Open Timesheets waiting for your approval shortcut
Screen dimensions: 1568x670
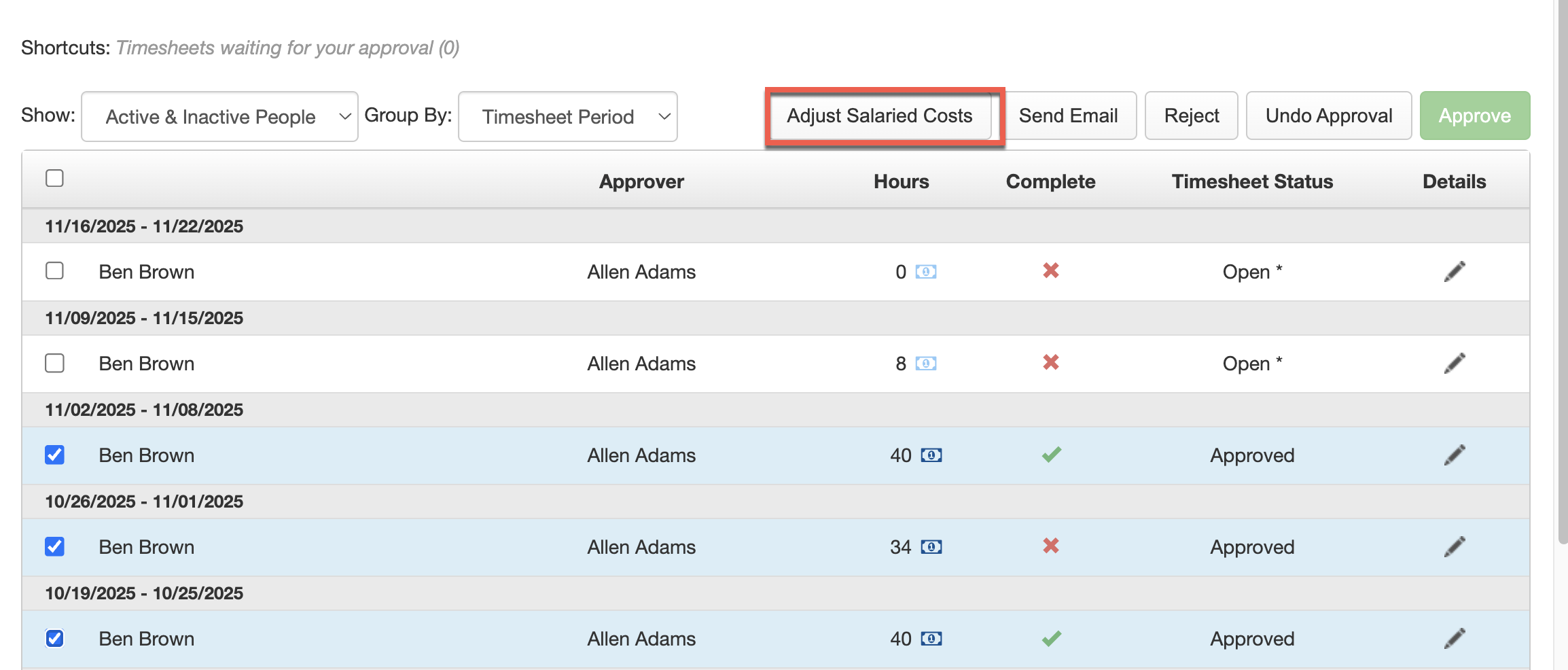[287, 48]
